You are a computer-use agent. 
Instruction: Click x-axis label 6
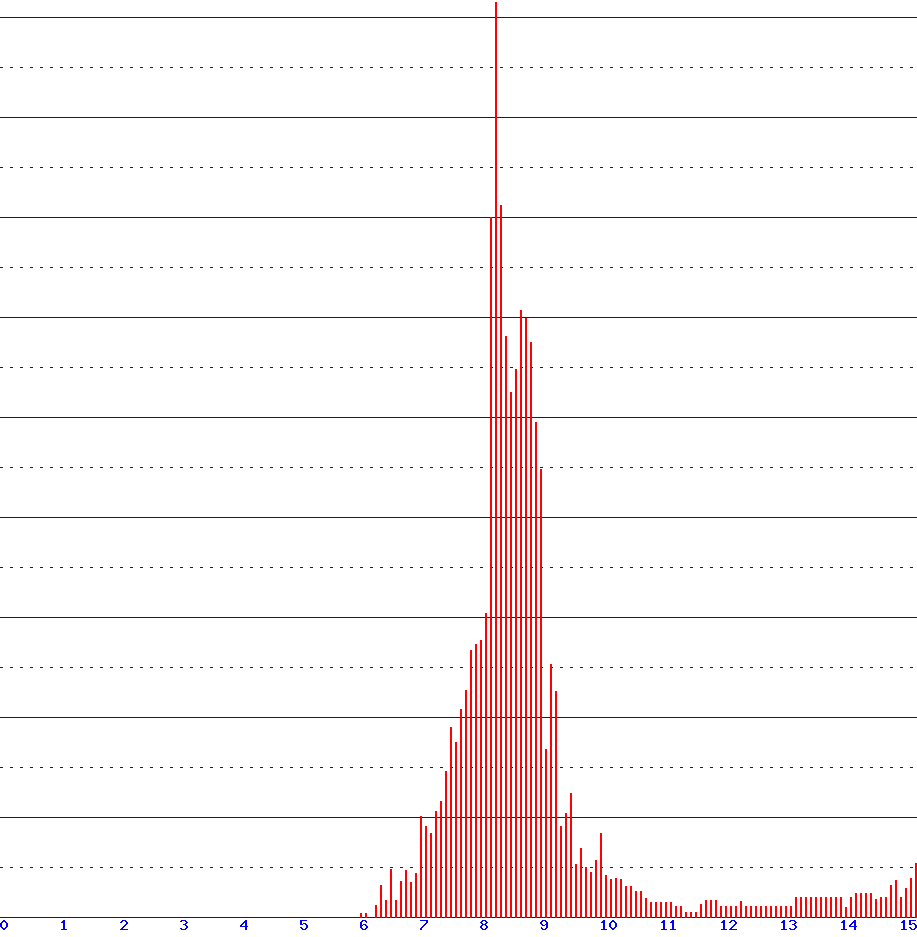(364, 926)
